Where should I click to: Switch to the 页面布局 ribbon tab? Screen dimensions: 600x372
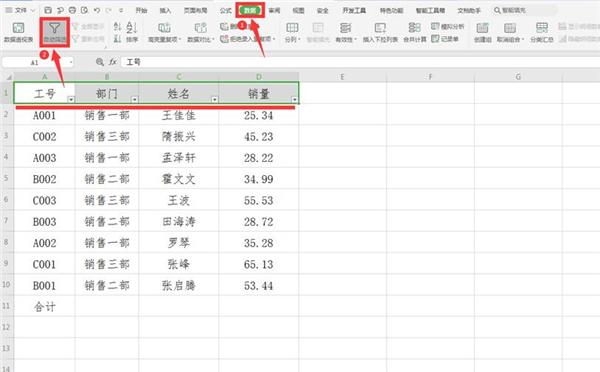tap(196, 10)
